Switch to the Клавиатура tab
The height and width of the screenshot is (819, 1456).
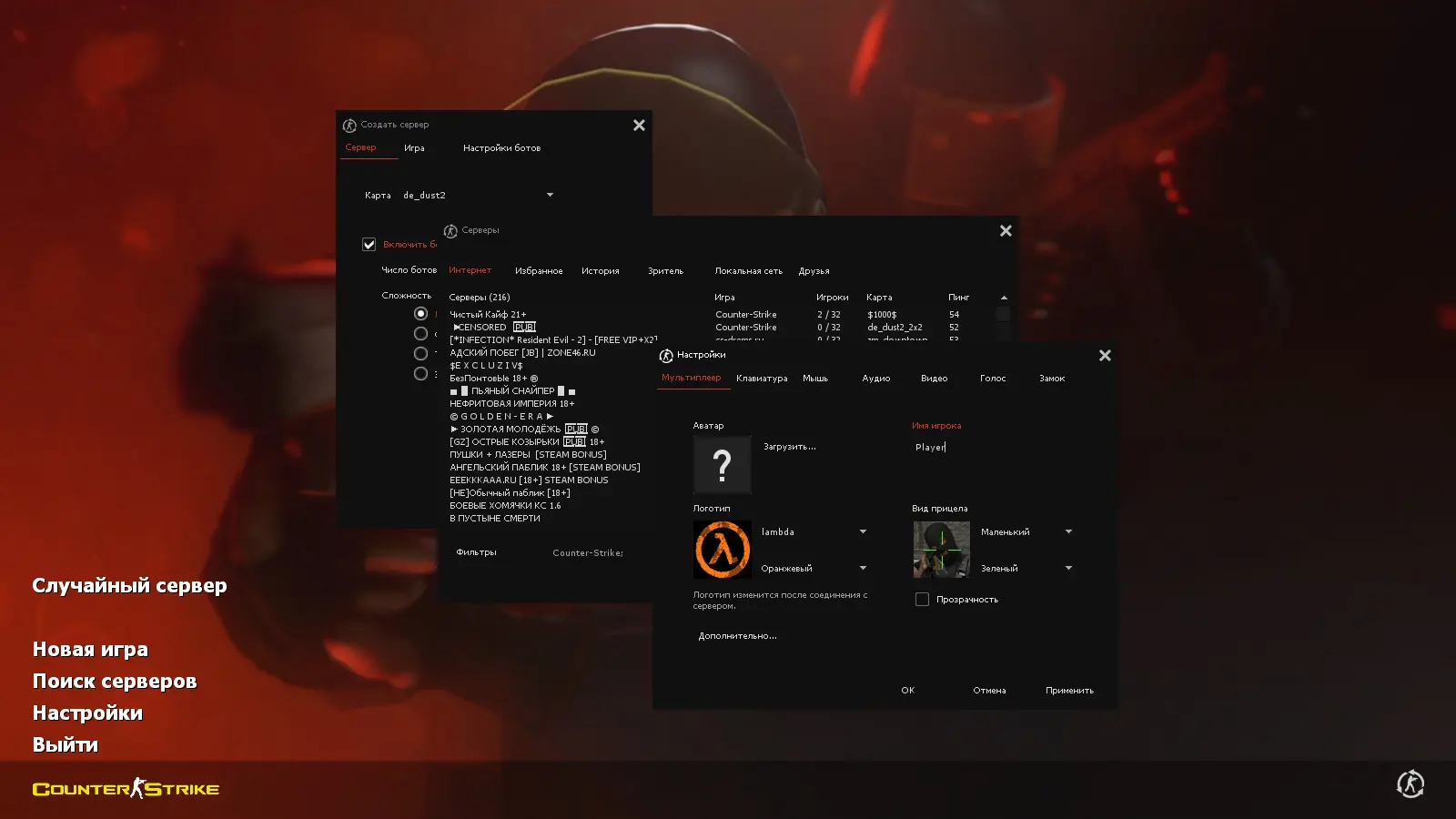point(762,379)
